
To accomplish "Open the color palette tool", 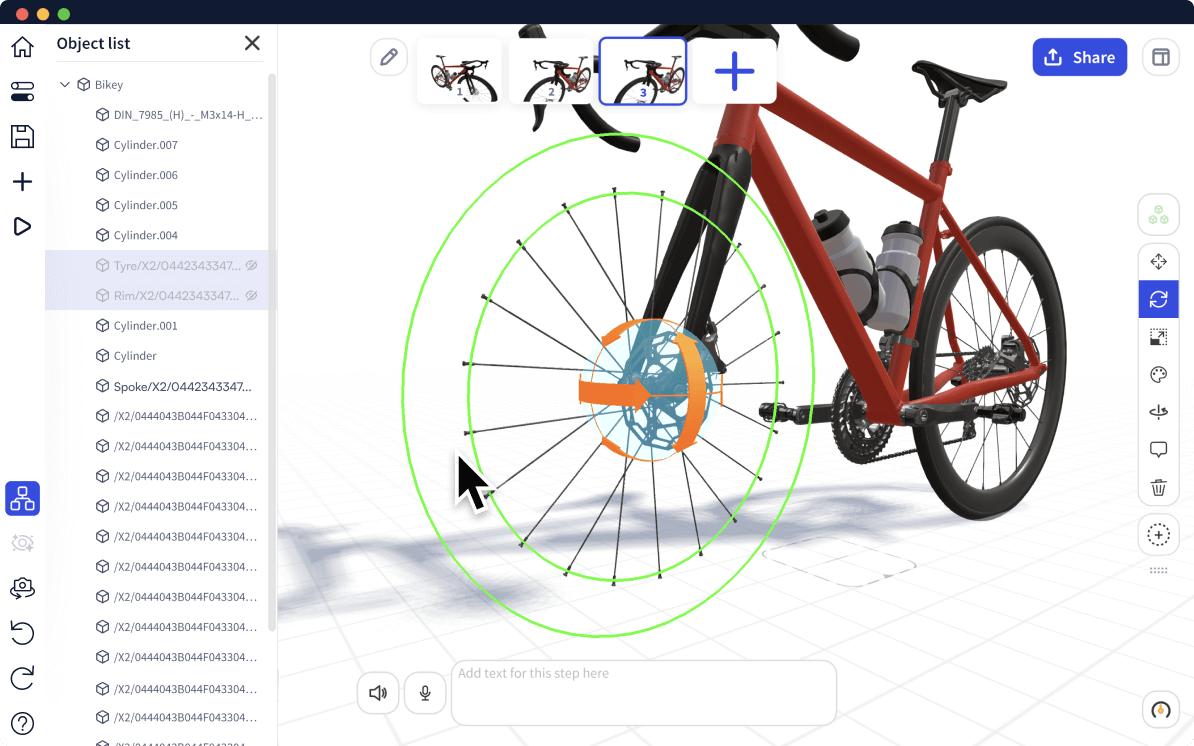I will point(1158,375).
